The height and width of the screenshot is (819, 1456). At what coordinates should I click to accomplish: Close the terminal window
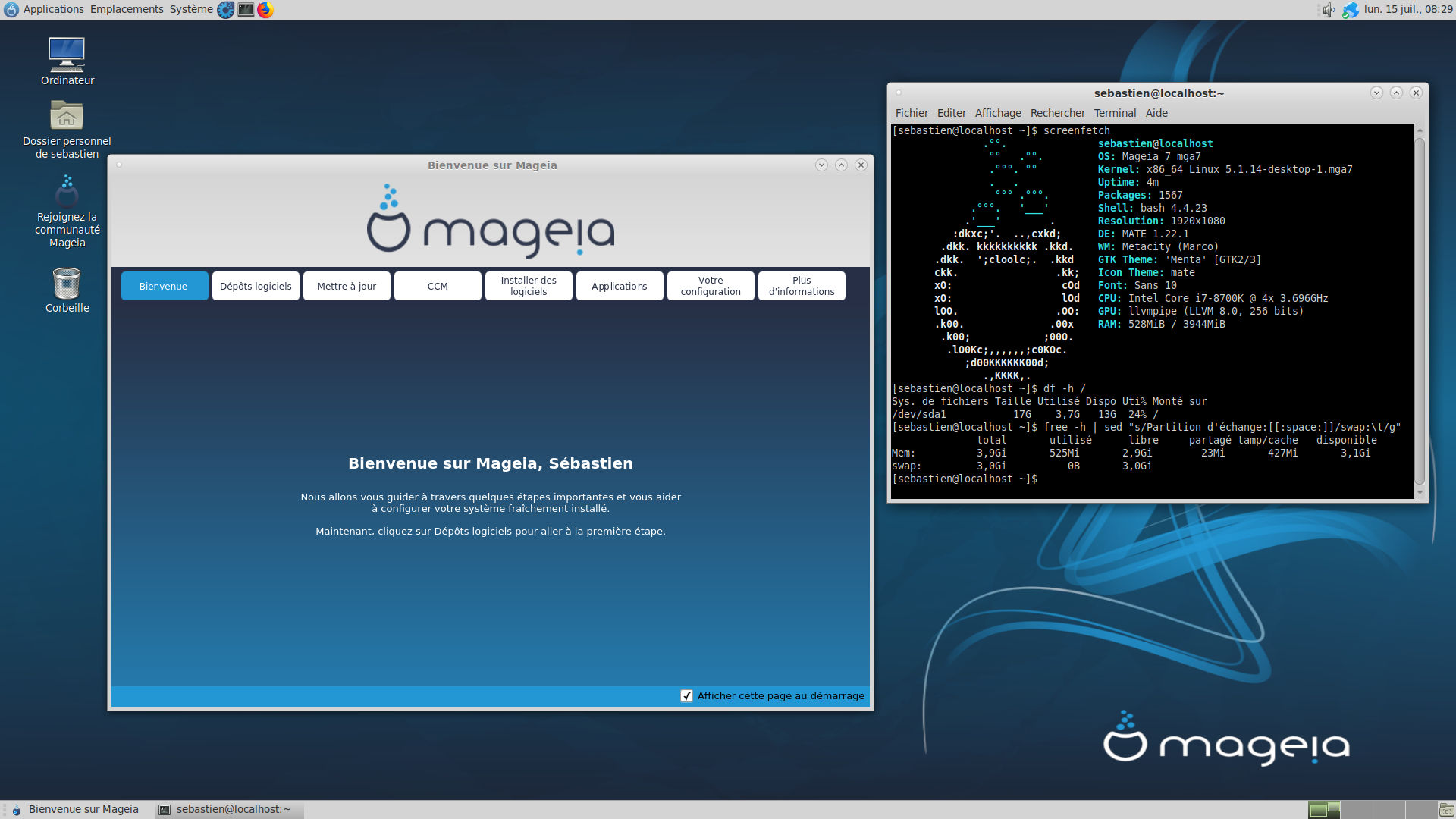pos(1416,93)
